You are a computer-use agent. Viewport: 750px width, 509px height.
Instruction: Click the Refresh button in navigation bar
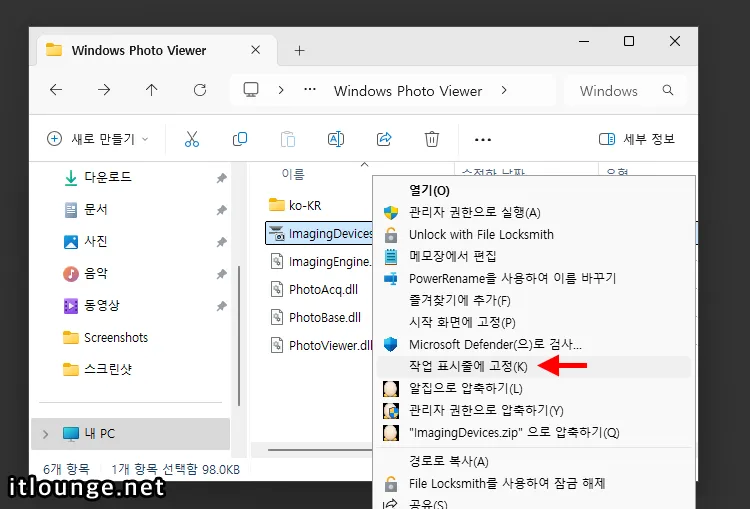click(200, 90)
